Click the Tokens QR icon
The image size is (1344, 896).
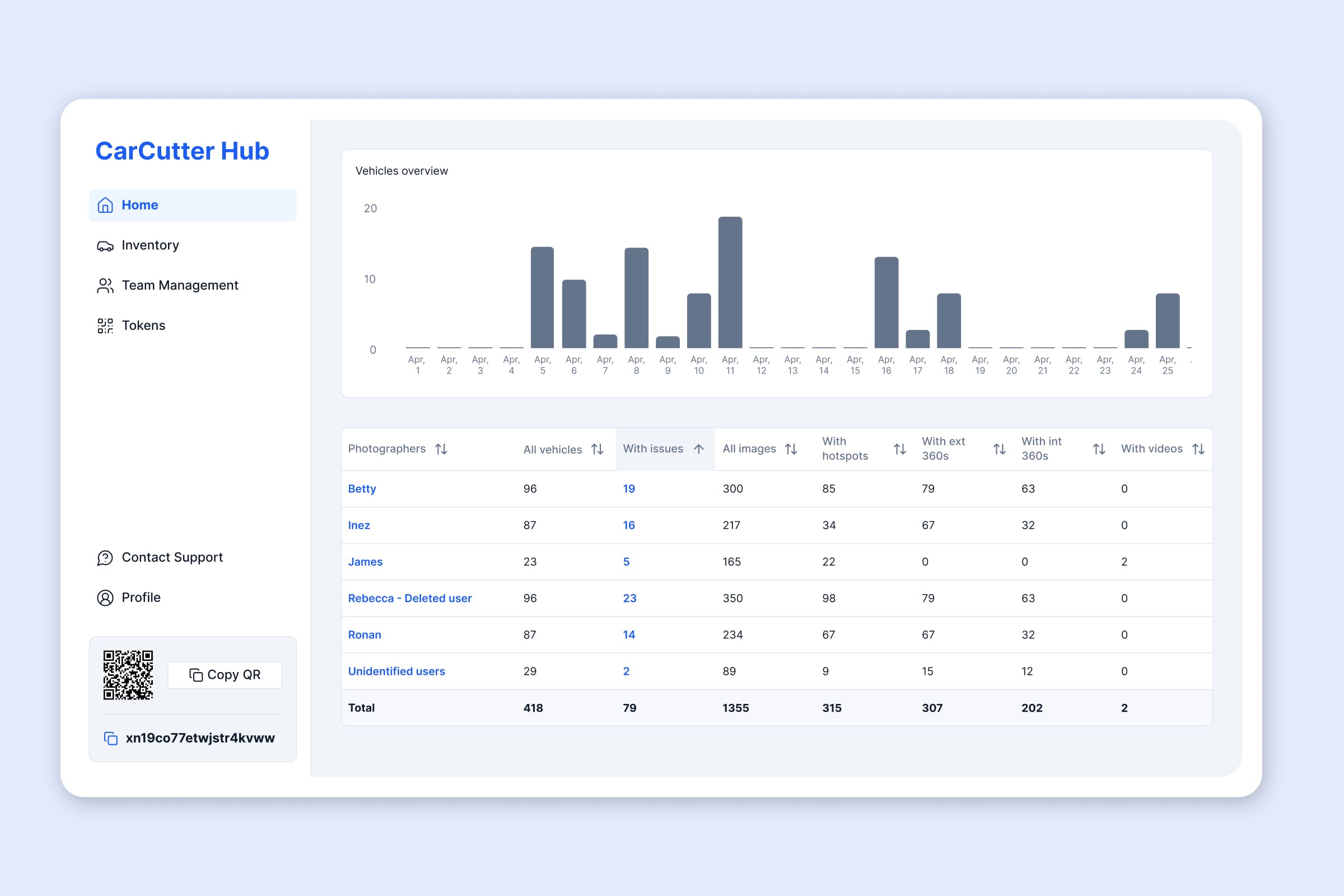(105, 326)
